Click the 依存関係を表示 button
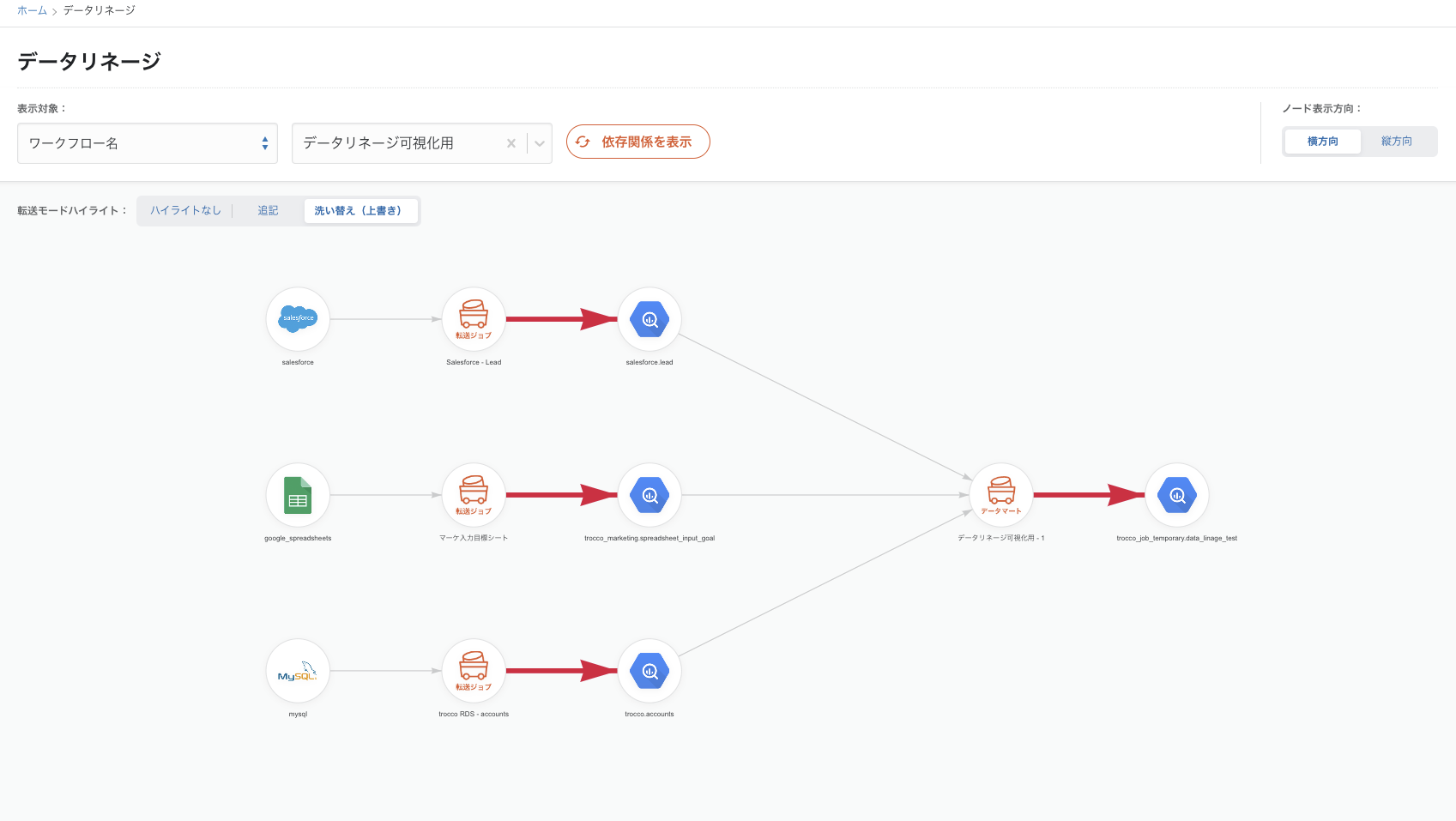This screenshot has width=1456, height=821. (x=637, y=142)
